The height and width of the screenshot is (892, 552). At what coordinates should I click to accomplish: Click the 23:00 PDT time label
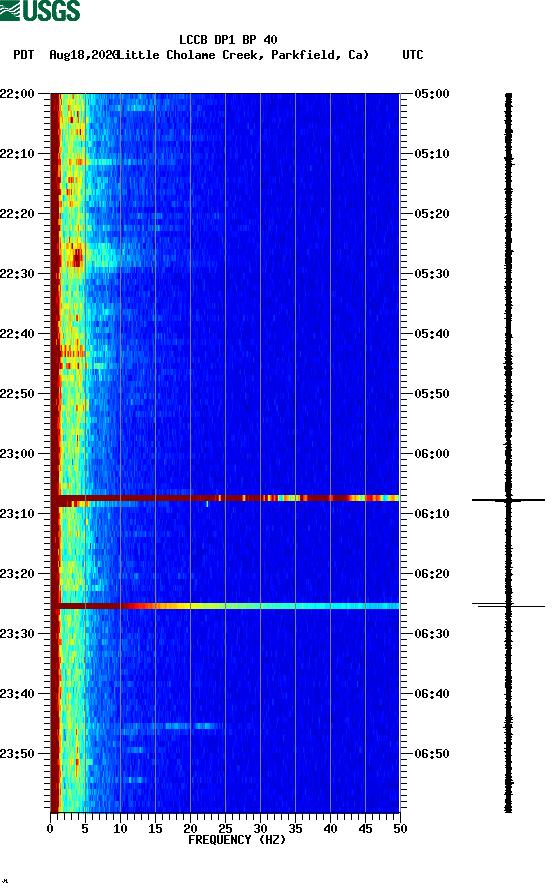(17, 454)
